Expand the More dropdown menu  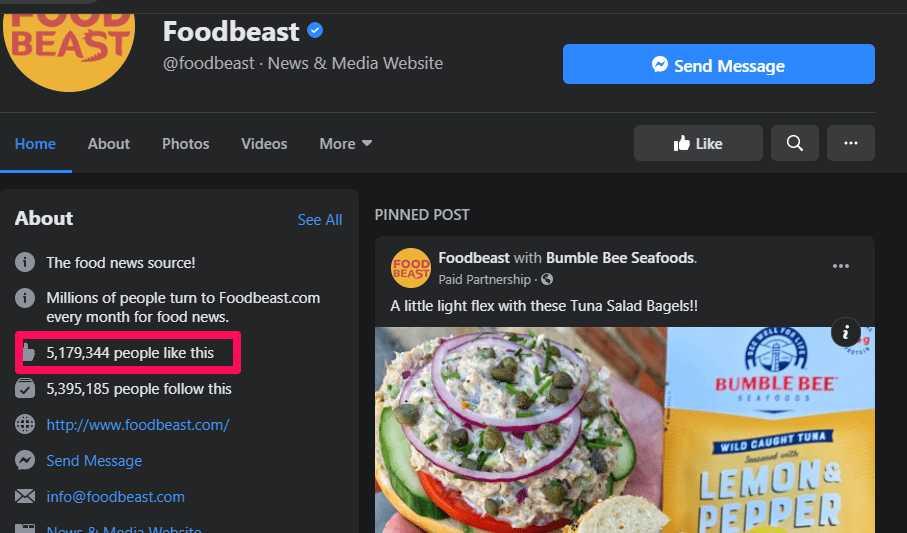tap(346, 143)
